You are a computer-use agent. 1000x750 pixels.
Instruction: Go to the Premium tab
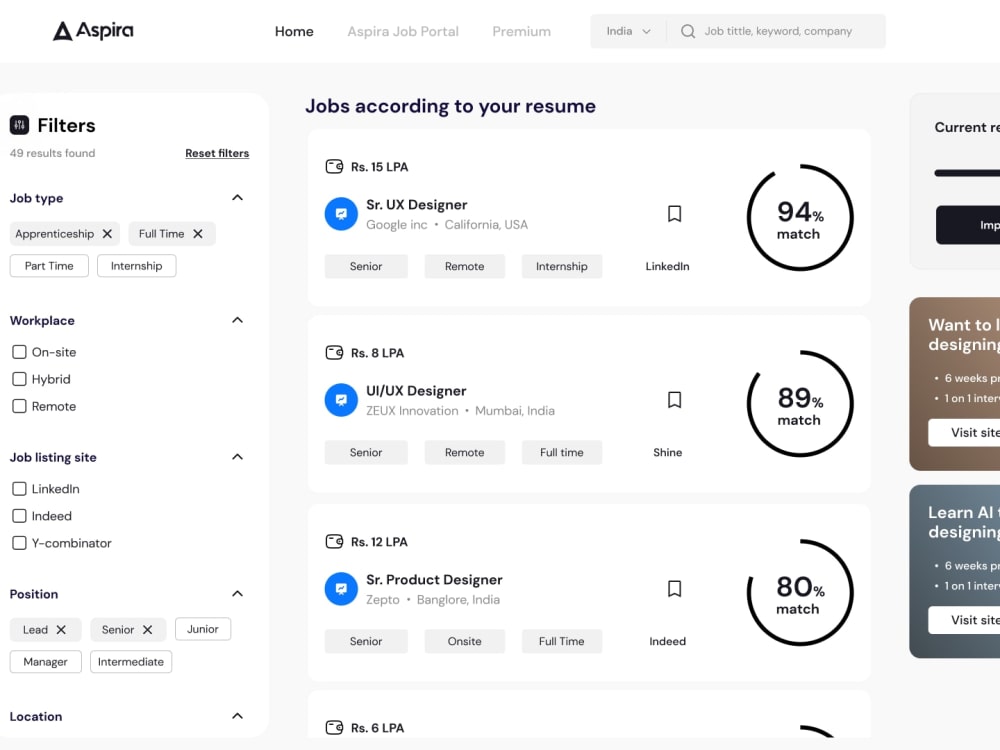pos(521,31)
